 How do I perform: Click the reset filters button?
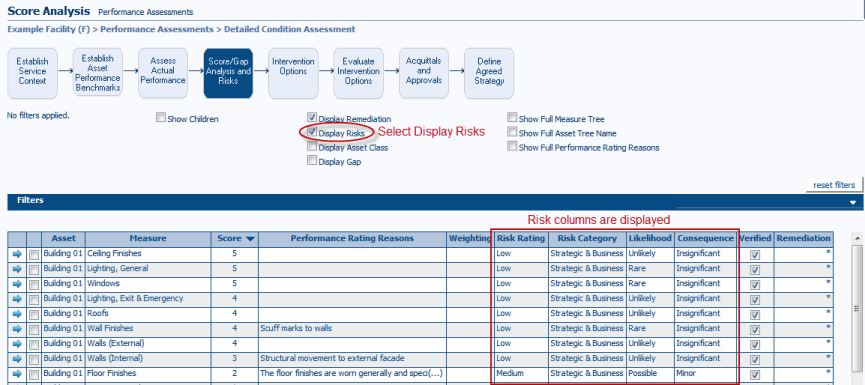[x=834, y=185]
